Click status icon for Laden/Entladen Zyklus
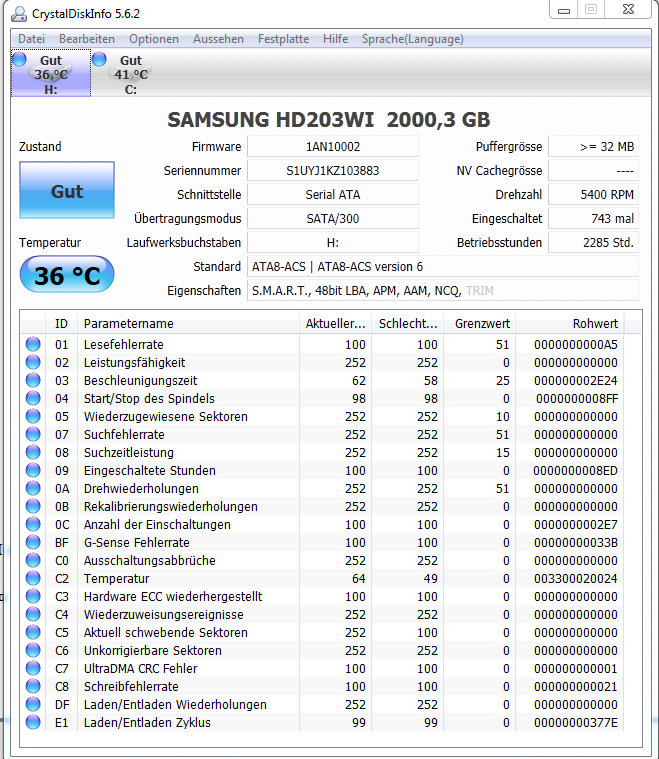Viewport: 659px width, 759px height. coord(33,722)
